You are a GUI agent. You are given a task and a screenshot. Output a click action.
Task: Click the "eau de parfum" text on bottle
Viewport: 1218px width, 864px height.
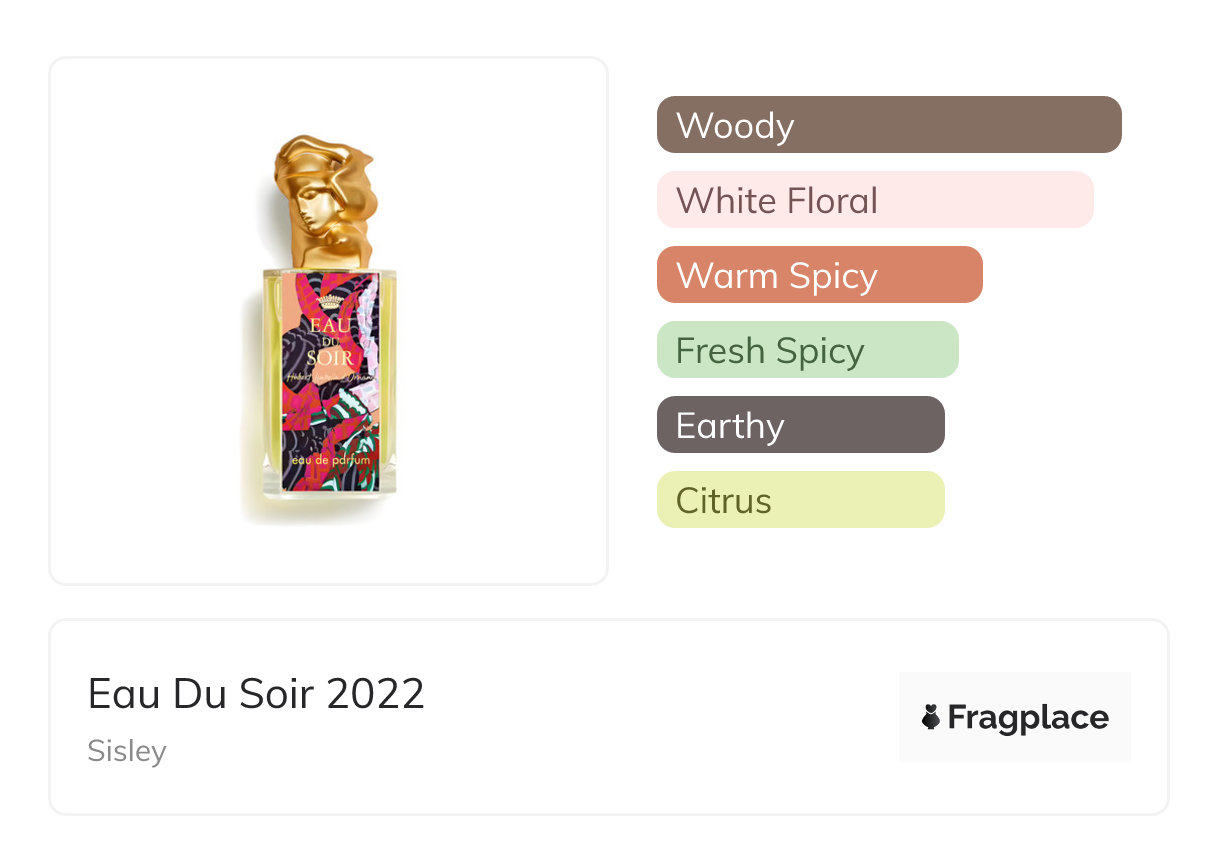click(330, 459)
